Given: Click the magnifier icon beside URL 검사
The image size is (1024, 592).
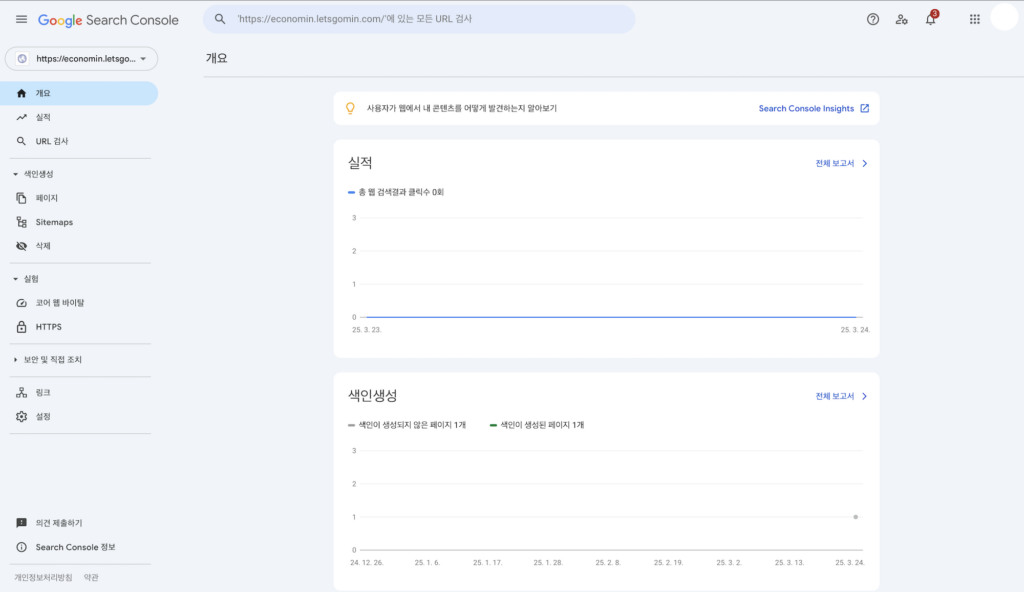Looking at the screenshot, I should pyautogui.click(x=22, y=141).
